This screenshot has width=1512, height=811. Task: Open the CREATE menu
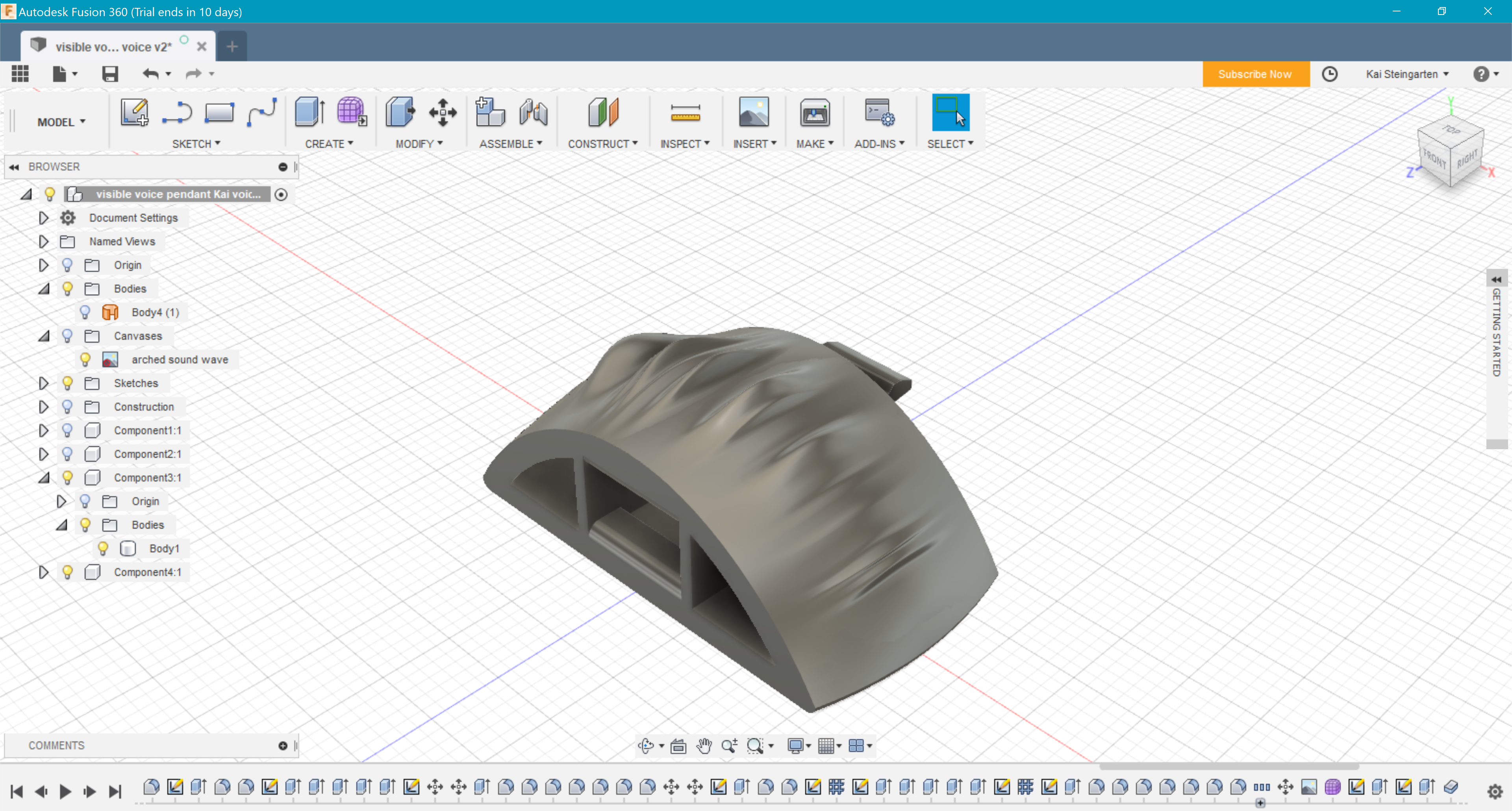tap(329, 144)
